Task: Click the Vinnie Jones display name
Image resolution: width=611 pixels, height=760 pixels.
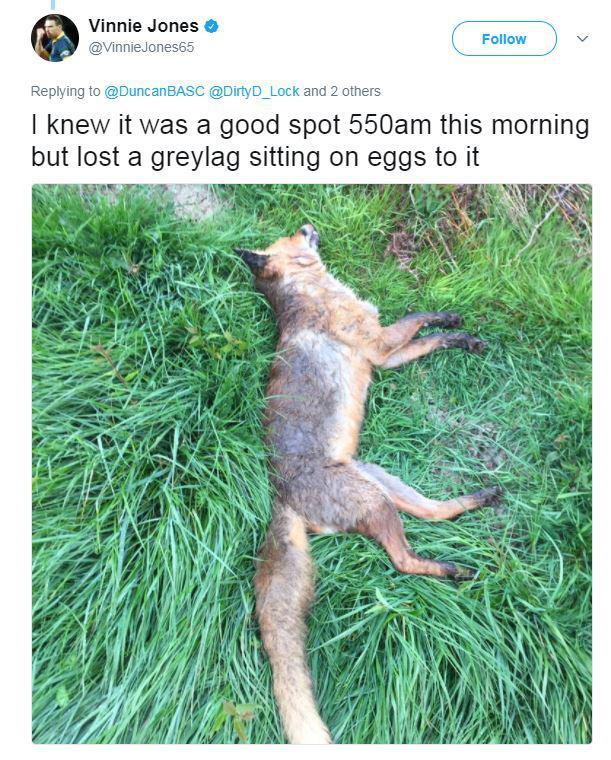Action: click(143, 26)
